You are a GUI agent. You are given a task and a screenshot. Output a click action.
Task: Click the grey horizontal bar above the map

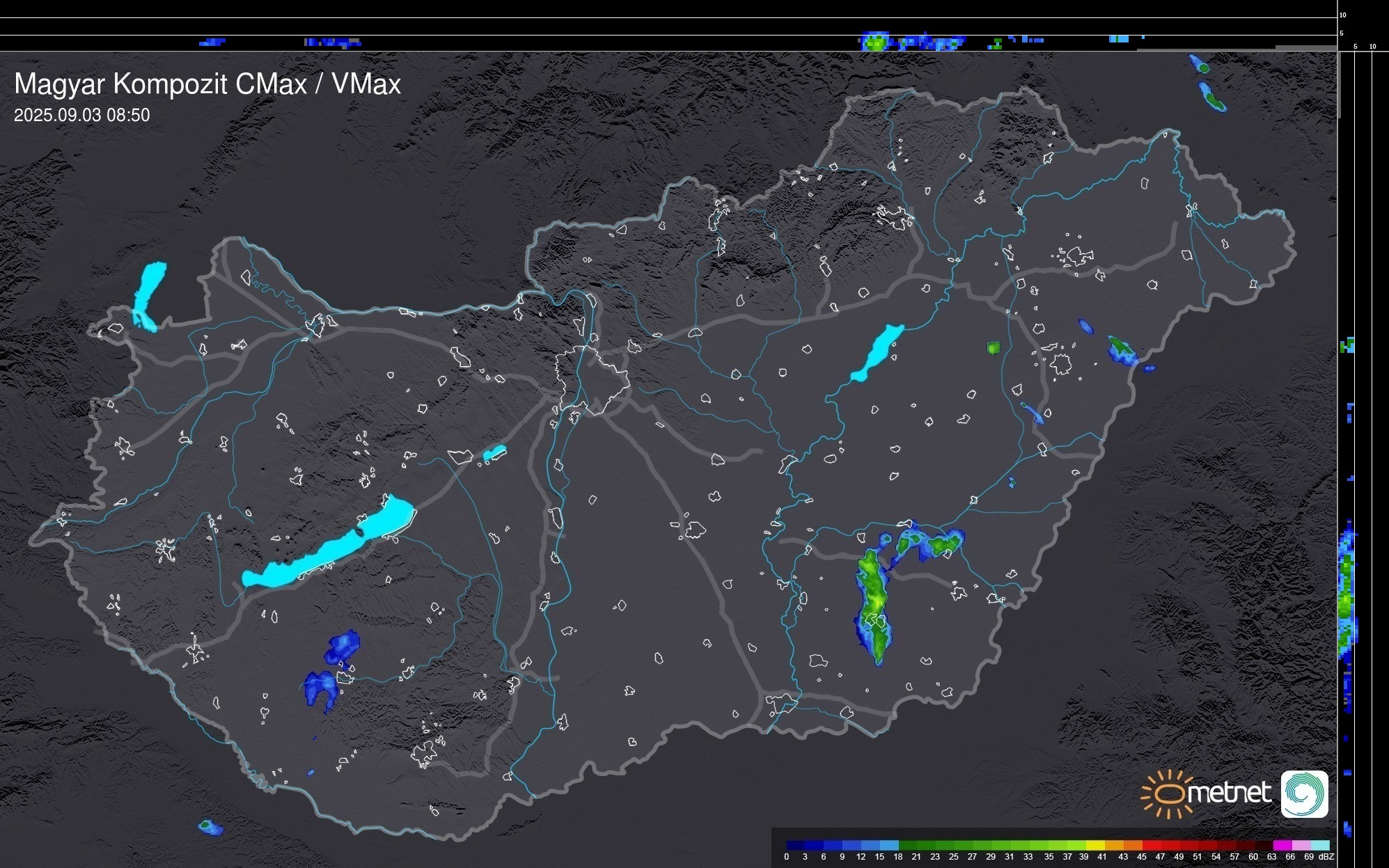pos(1305,47)
